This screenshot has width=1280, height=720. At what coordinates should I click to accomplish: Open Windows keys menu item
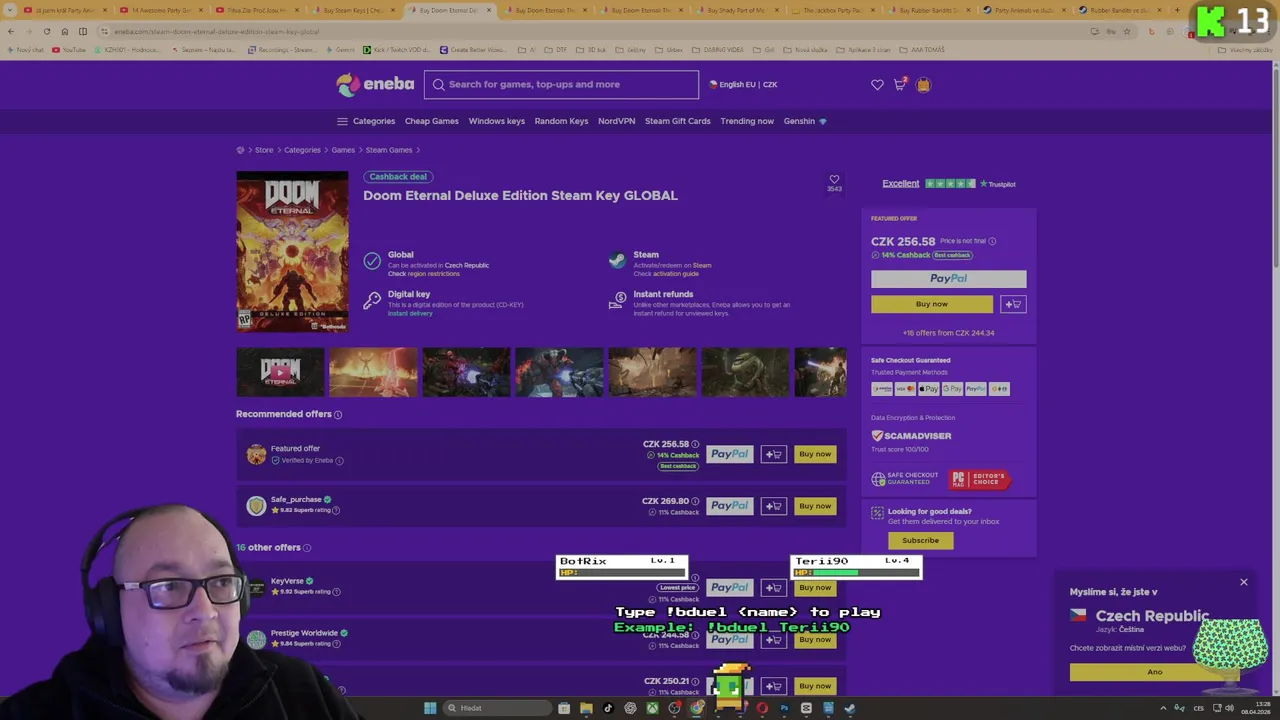click(x=497, y=121)
